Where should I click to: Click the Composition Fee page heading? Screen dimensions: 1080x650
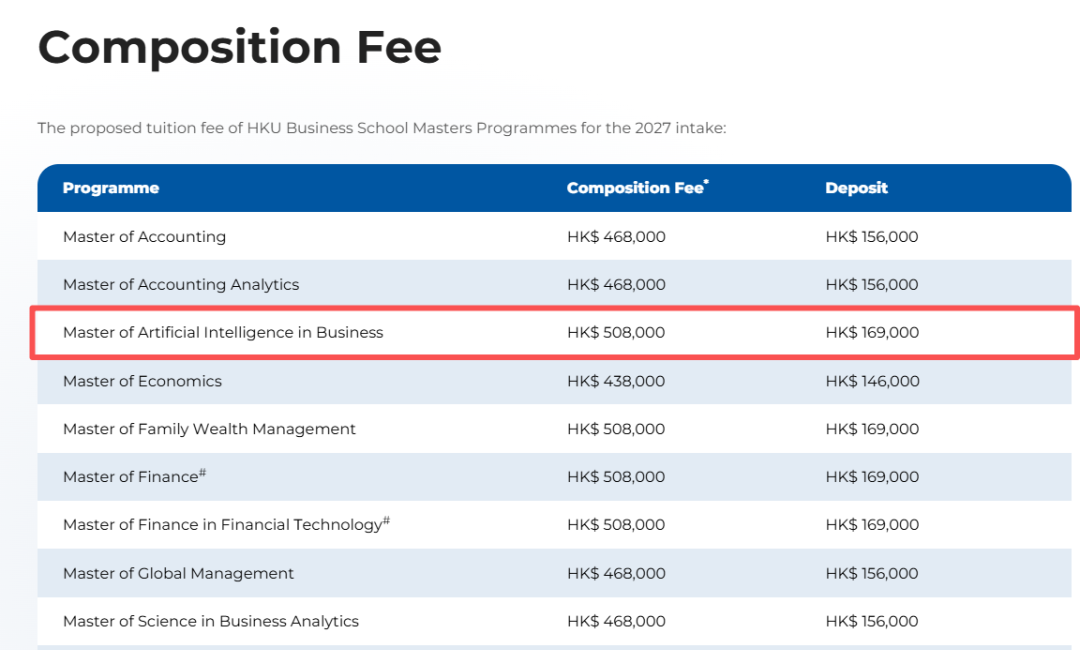coord(240,48)
